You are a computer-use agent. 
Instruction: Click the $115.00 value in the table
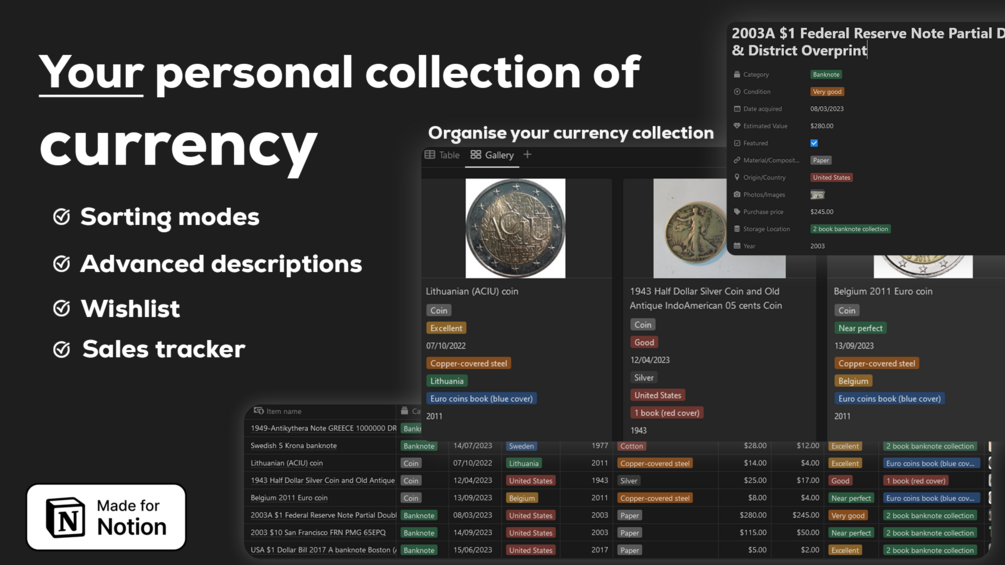click(753, 532)
